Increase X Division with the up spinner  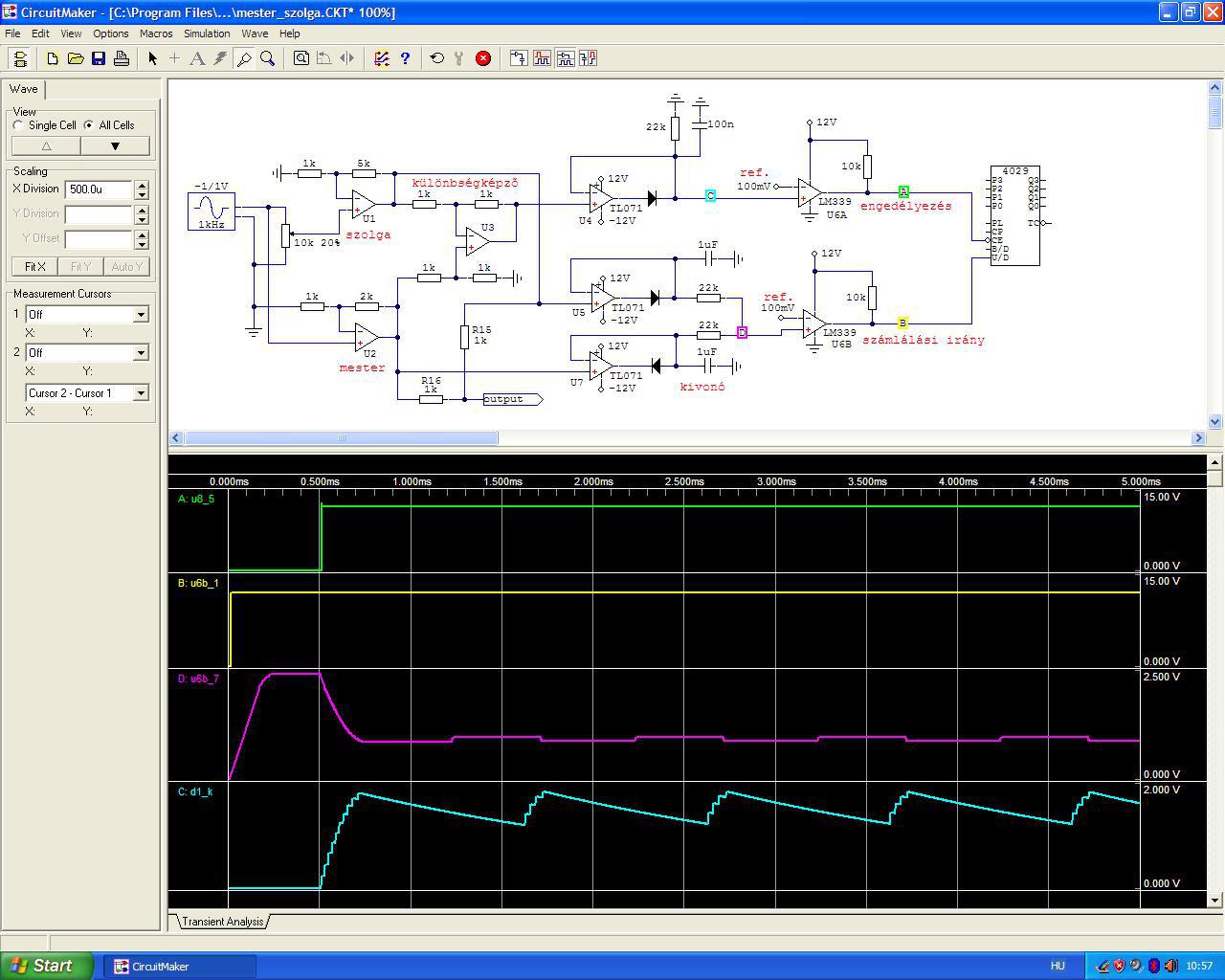pyautogui.click(x=142, y=185)
